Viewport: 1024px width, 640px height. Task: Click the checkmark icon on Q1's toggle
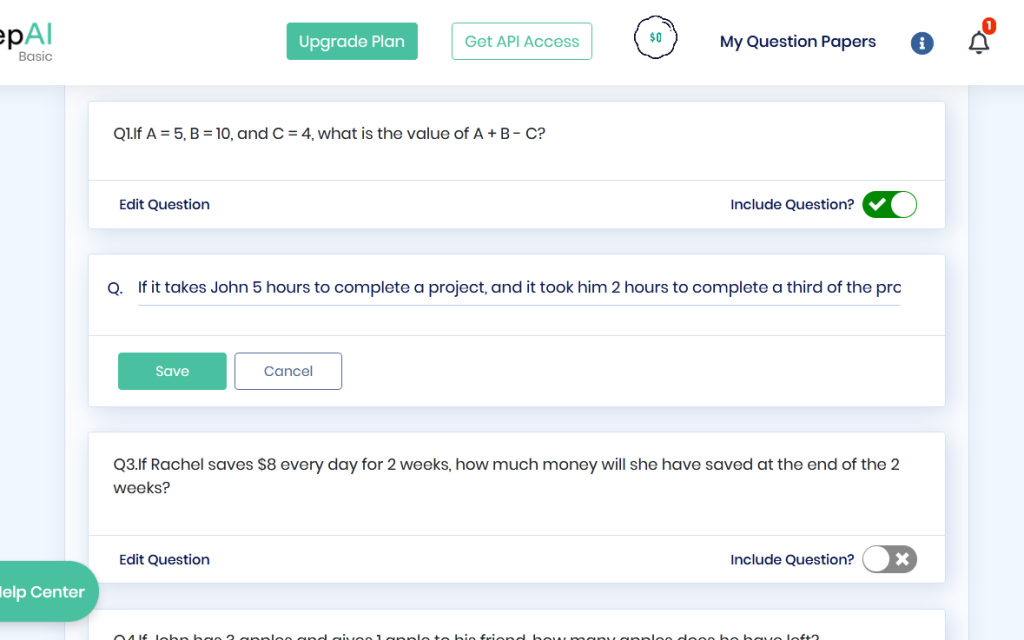click(x=875, y=204)
